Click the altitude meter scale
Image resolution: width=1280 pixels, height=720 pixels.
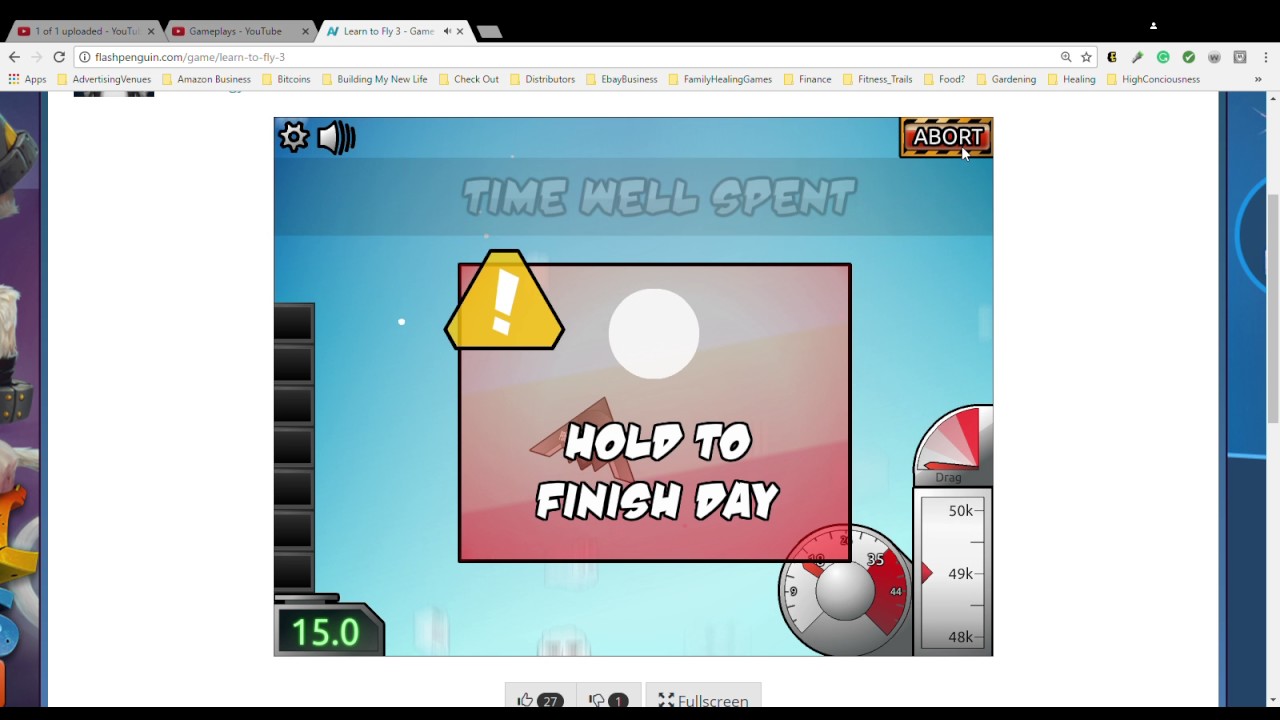[x=953, y=572]
